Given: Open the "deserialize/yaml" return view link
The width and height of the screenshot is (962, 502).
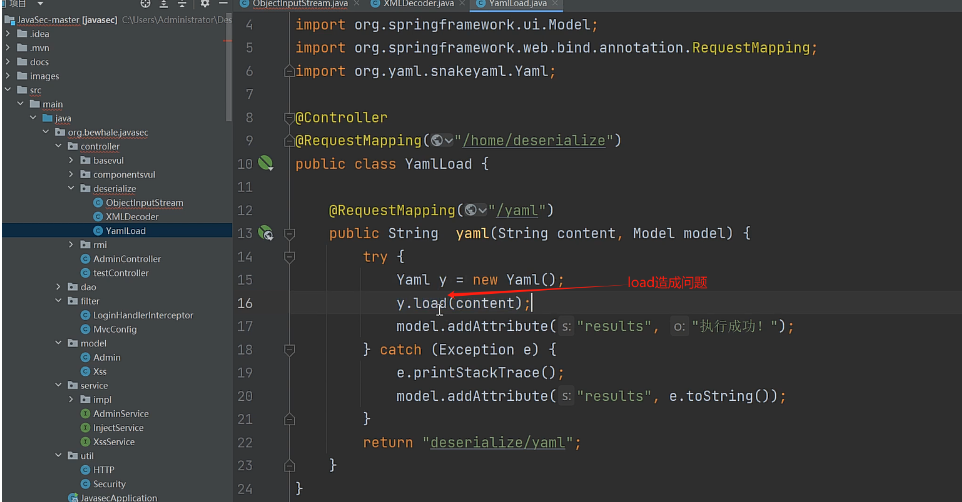Looking at the screenshot, I should 501,442.
